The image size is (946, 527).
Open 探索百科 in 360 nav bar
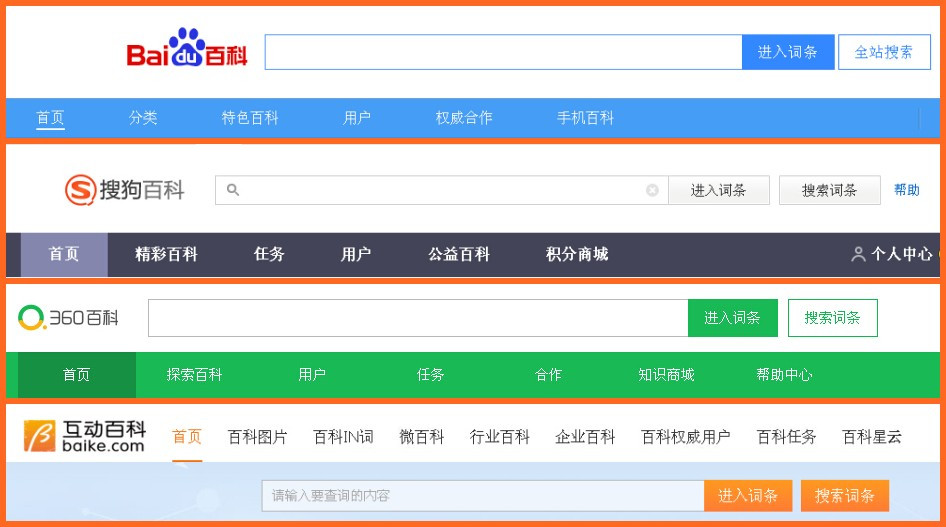[x=194, y=374]
